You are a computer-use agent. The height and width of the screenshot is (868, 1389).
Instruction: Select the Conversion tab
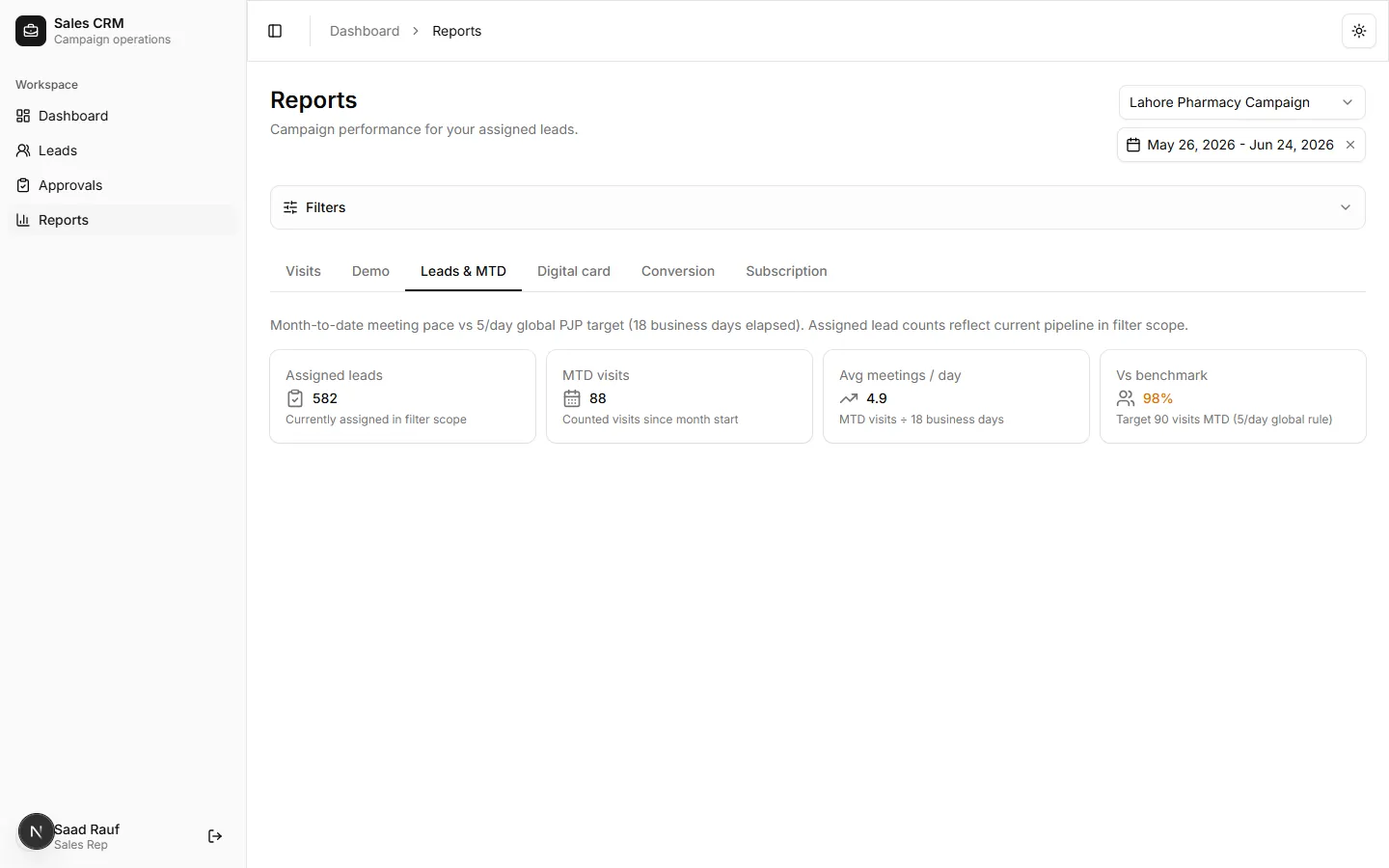coord(678,271)
